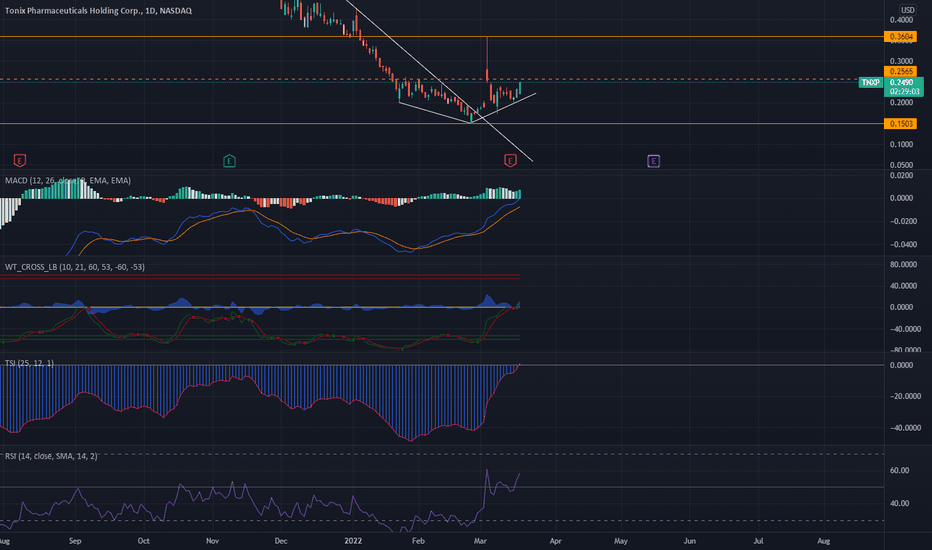Click the Mar label on time axis
This screenshot has width=932, height=550.
click(x=480, y=541)
